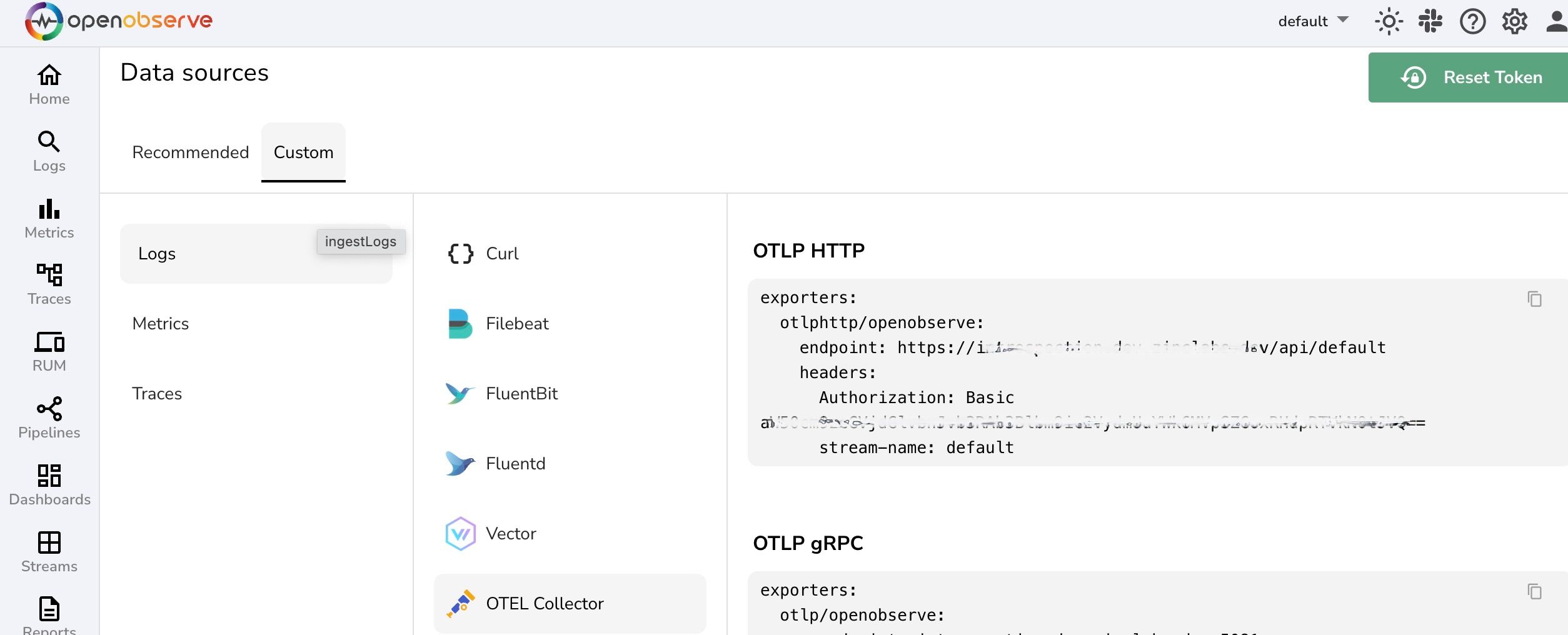
Task: Toggle the light/dark theme
Action: 1389,21
